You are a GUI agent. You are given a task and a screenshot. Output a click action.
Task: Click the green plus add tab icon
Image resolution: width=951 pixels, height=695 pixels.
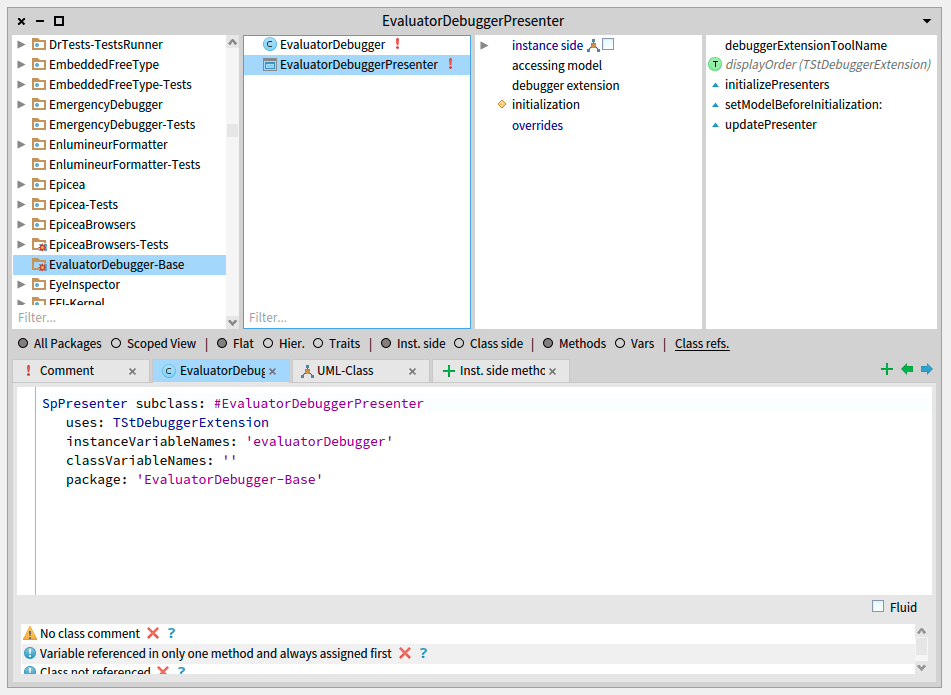886,370
